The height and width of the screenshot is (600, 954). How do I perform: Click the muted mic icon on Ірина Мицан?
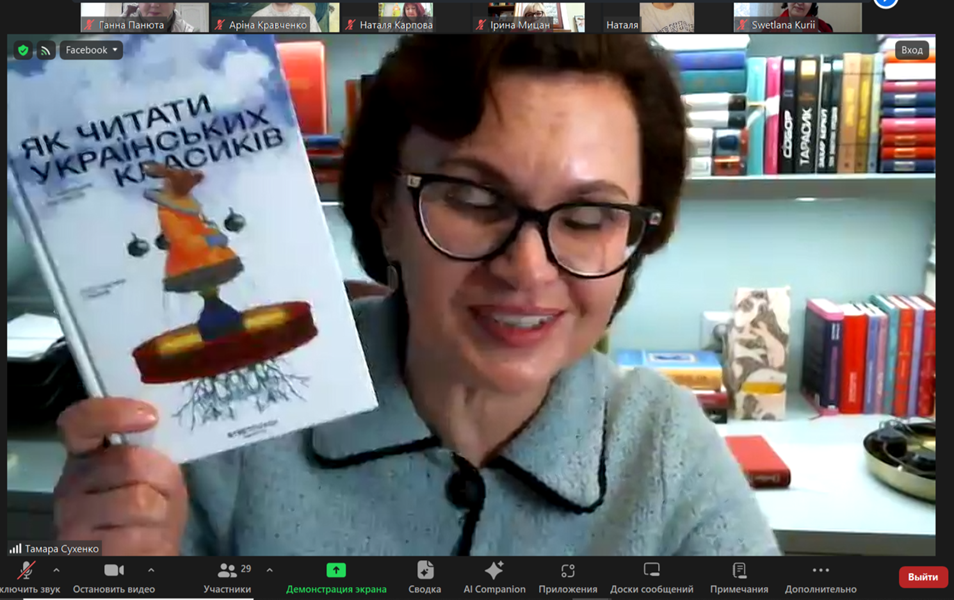pos(481,25)
